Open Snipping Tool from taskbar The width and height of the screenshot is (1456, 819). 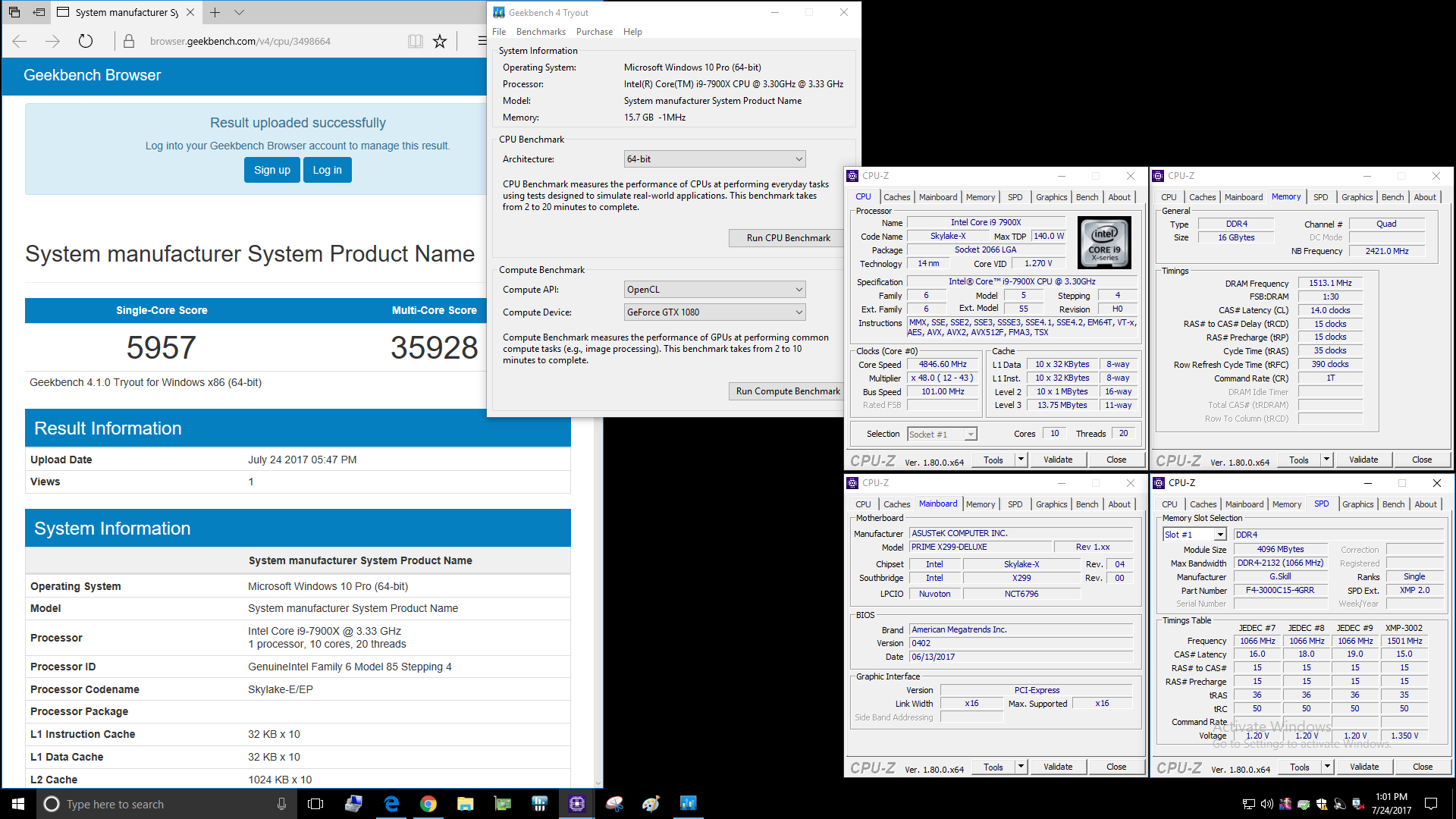coord(614,804)
